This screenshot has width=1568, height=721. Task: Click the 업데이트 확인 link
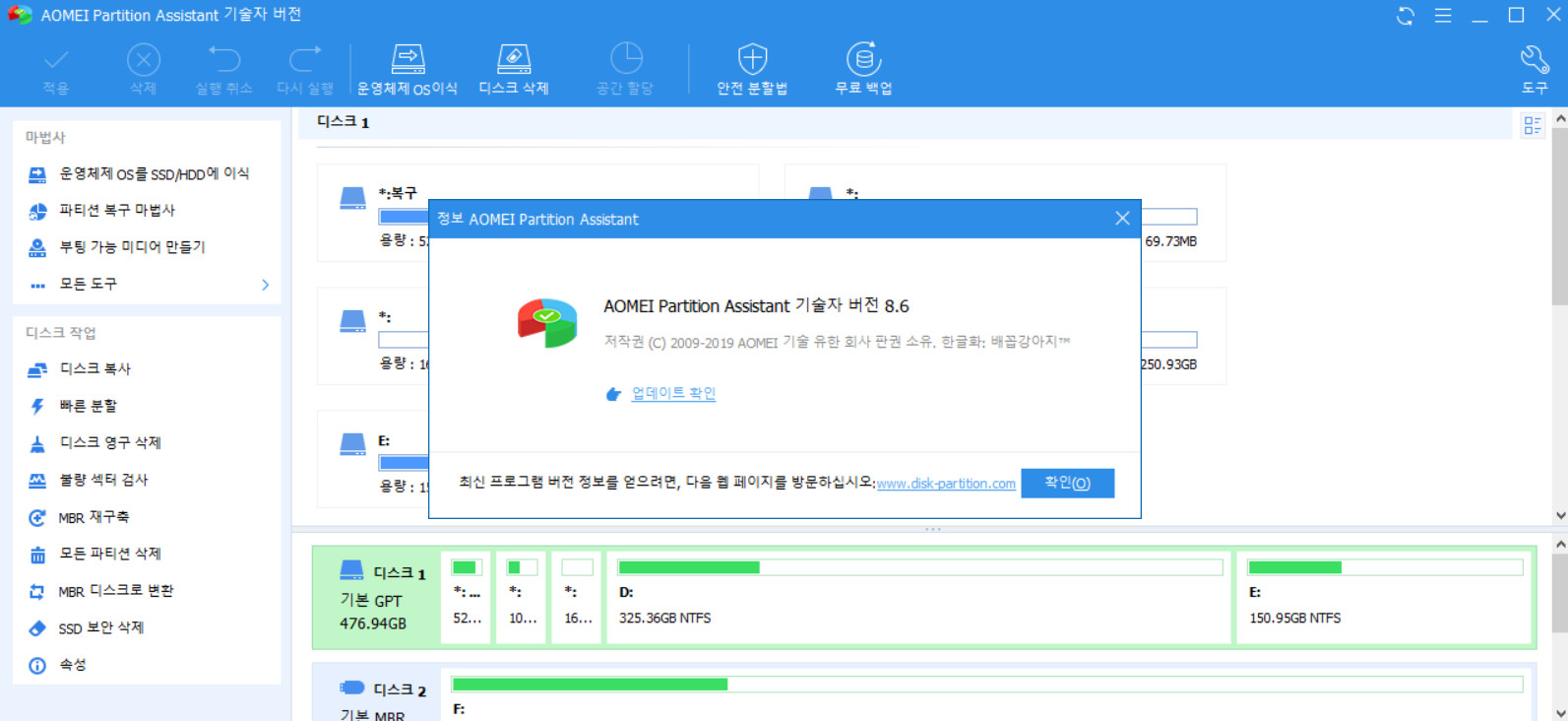(x=673, y=393)
